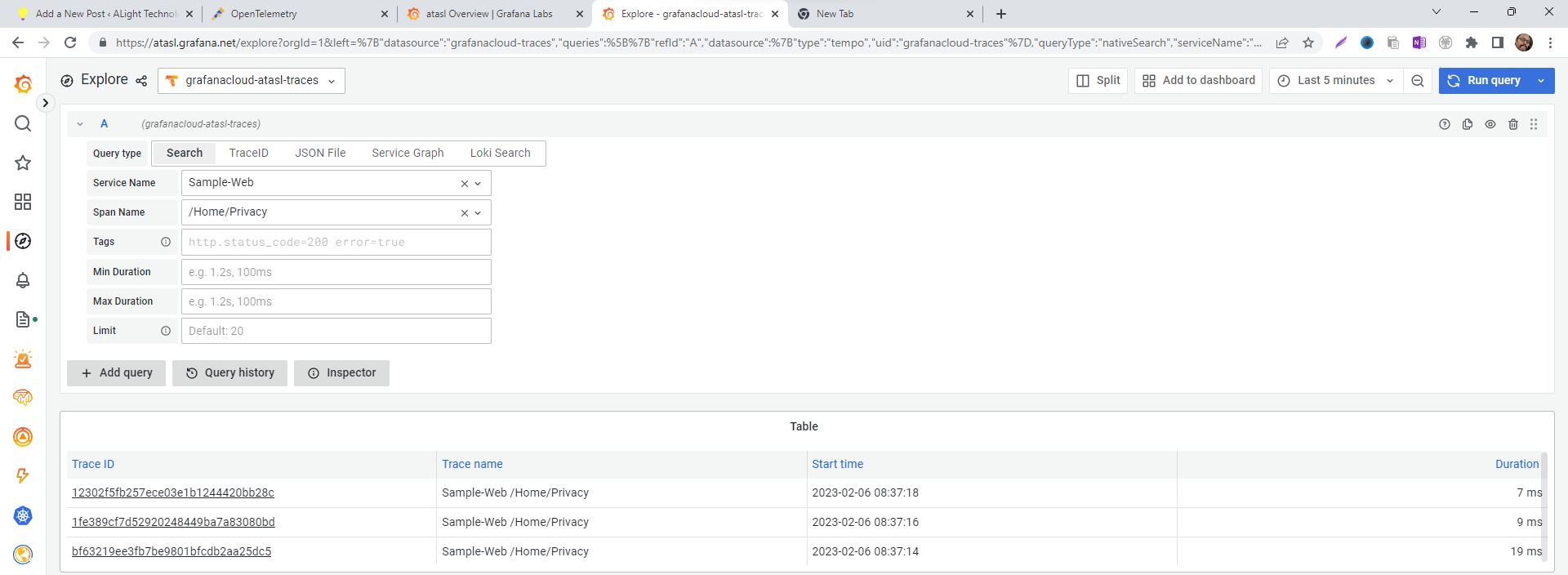The width and height of the screenshot is (1568, 575).
Task: Open the browser tab search chevron
Action: (1437, 12)
